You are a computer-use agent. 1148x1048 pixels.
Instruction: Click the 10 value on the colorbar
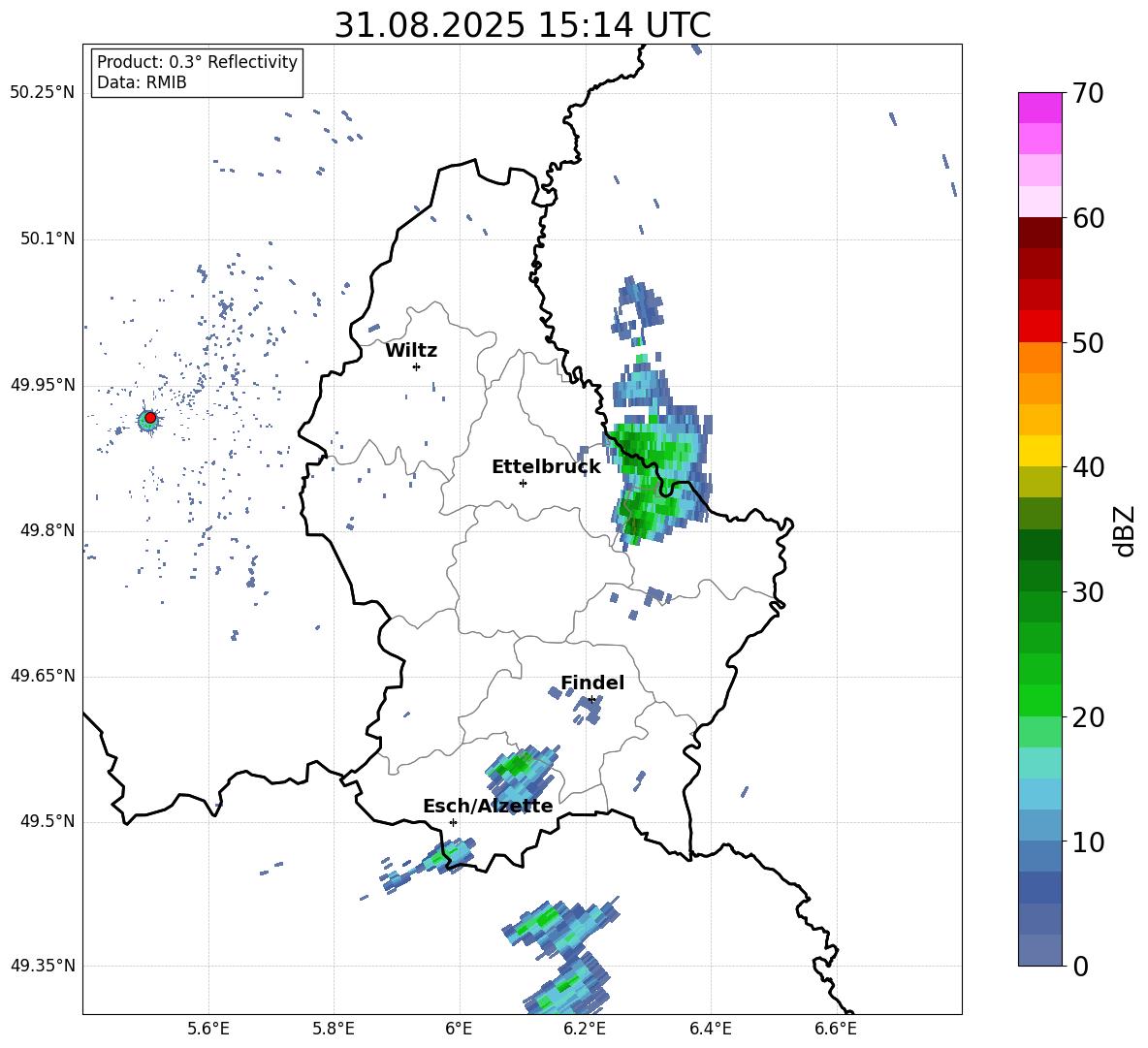1088,842
